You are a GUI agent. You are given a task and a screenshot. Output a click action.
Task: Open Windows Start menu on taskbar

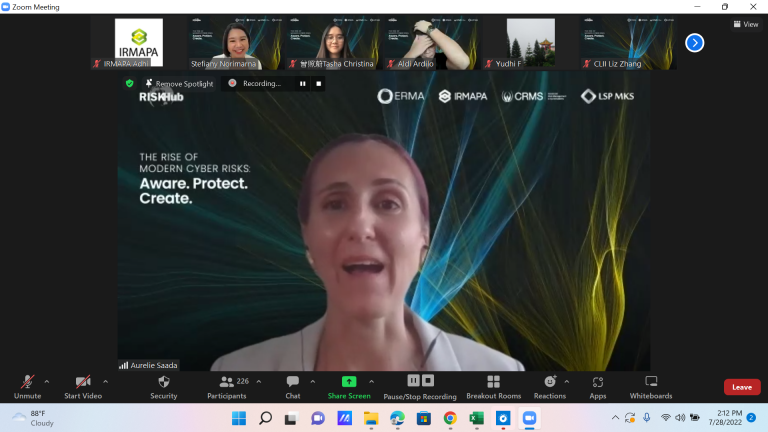click(x=239, y=417)
